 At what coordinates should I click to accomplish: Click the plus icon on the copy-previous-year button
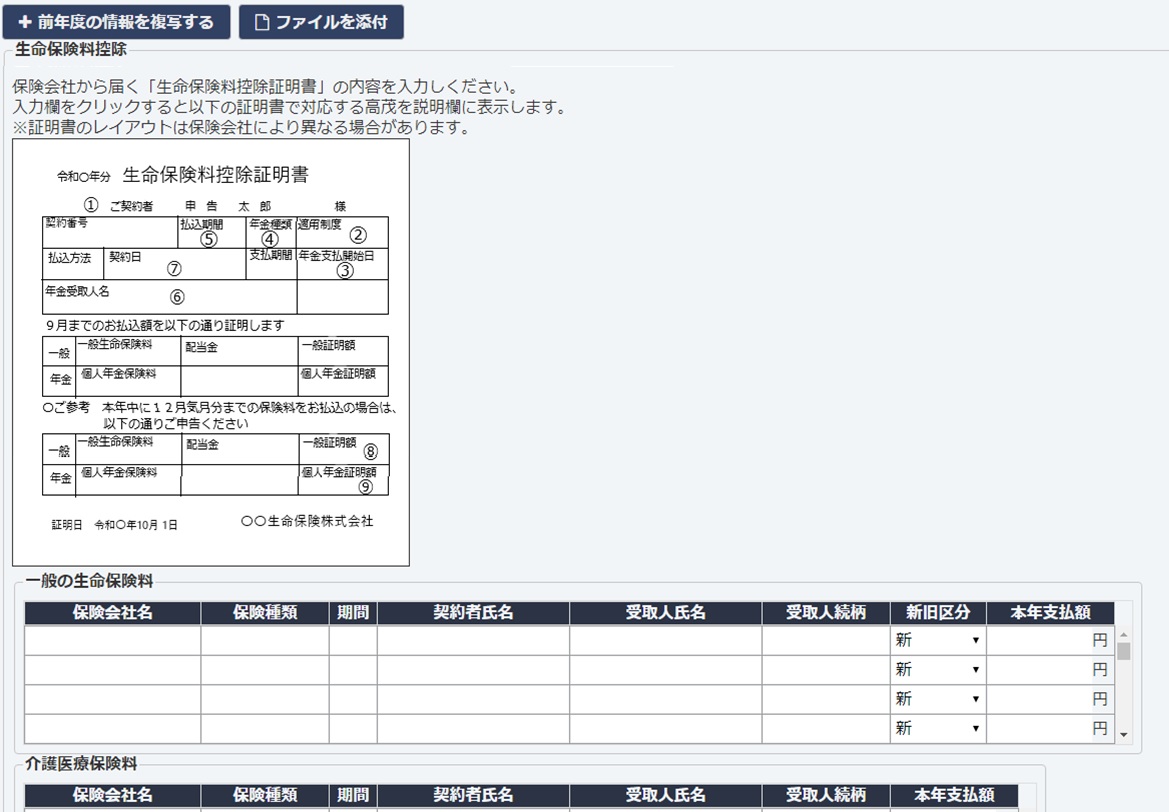tap(25, 22)
